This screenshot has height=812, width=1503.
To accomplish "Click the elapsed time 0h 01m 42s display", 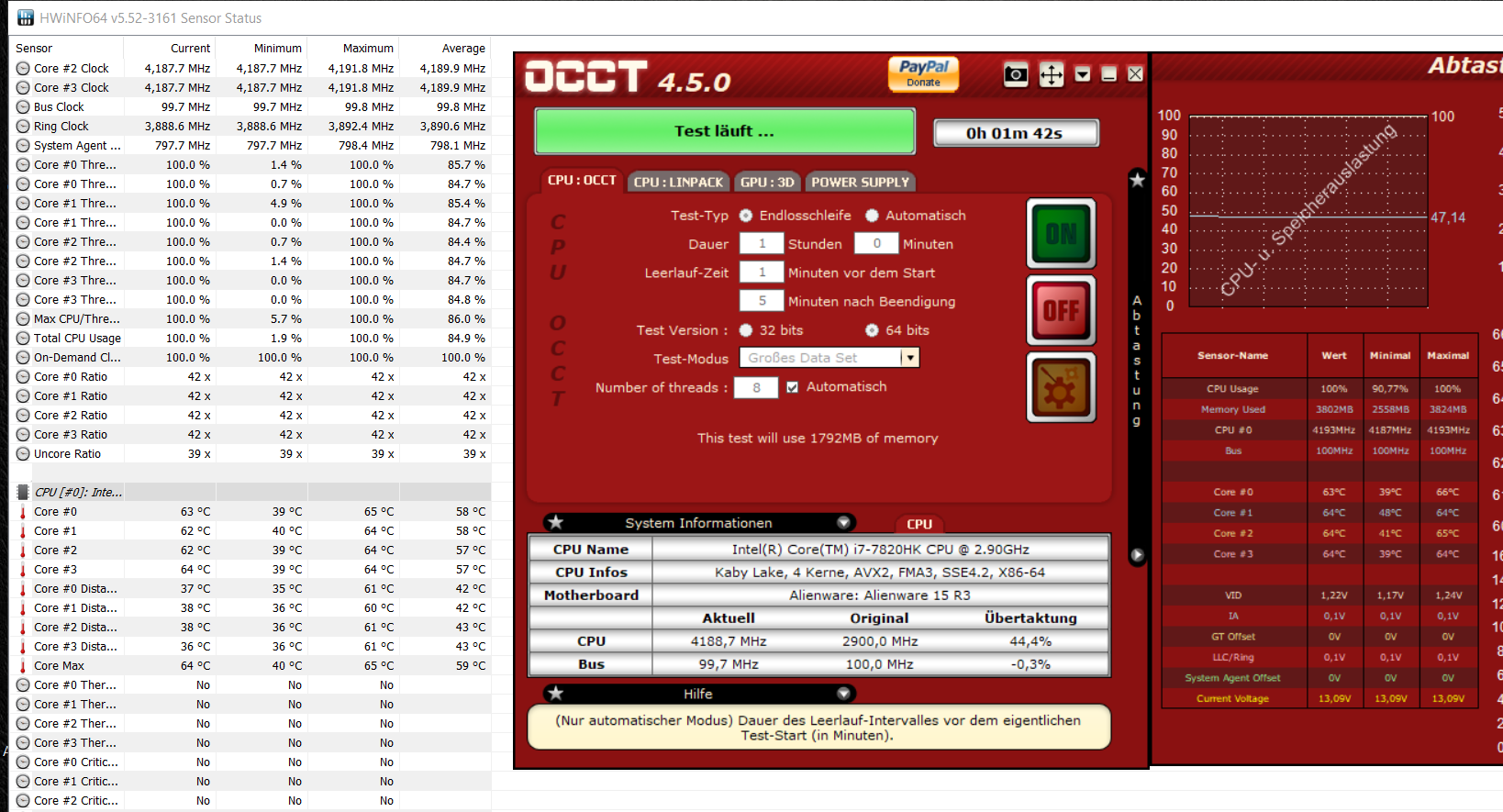I will (1016, 133).
